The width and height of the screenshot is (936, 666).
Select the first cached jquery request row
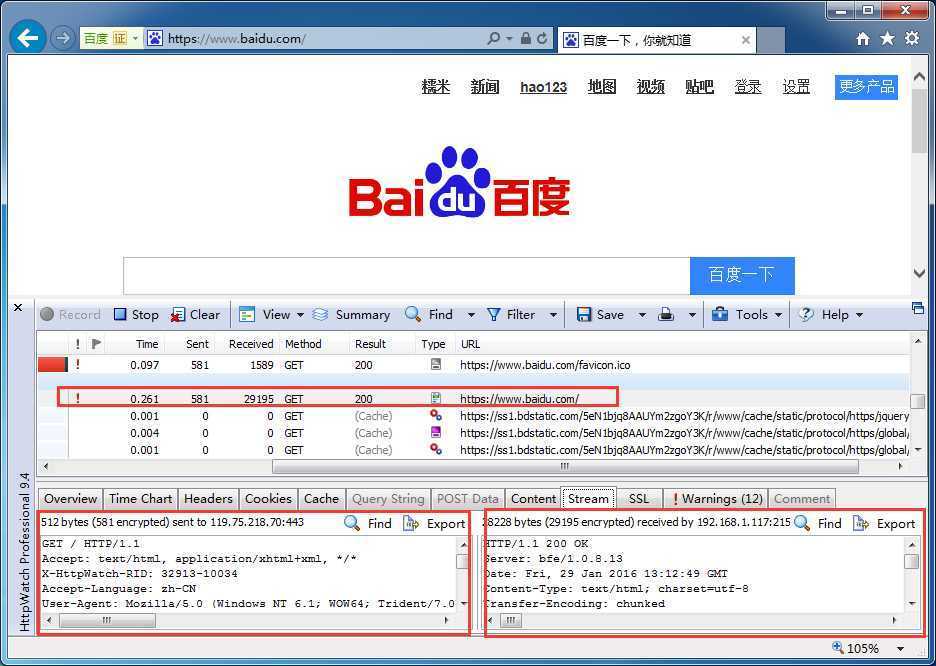pos(473,416)
